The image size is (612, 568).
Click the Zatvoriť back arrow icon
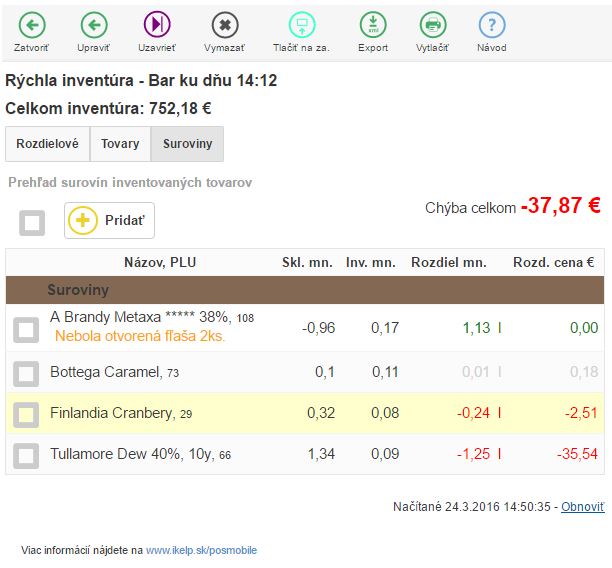(32, 25)
